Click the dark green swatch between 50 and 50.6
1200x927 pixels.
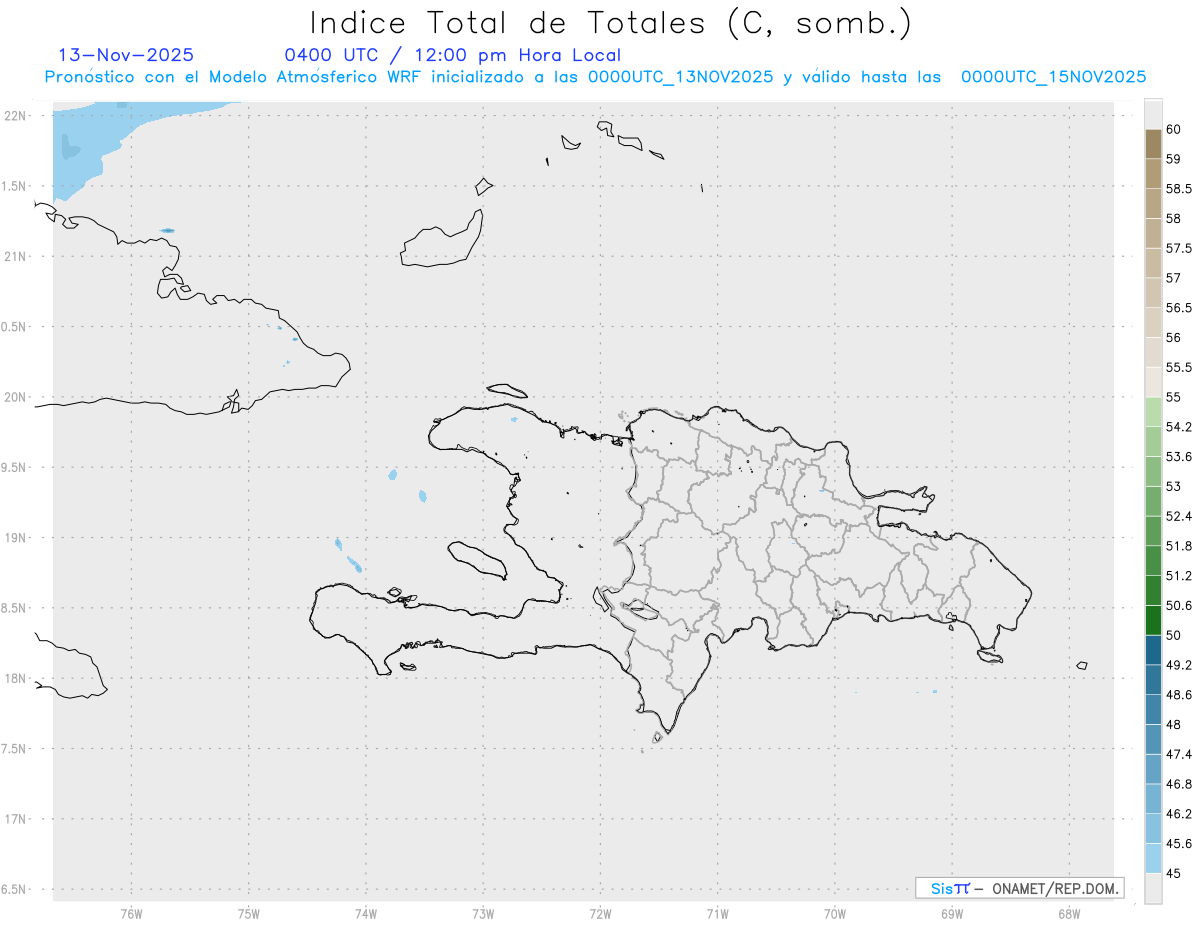point(1153,620)
